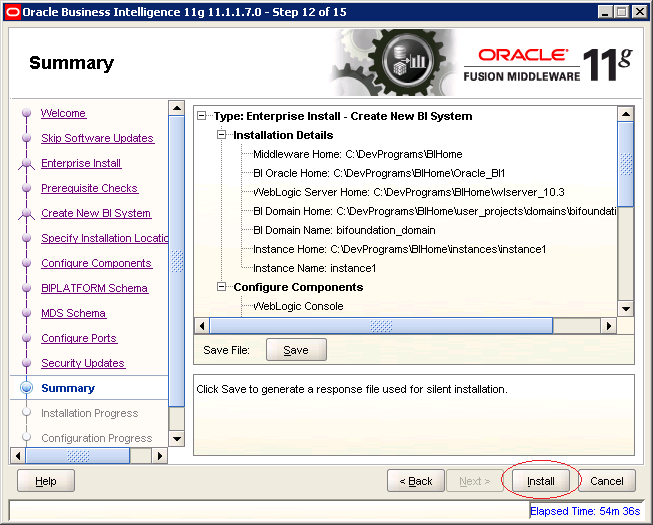This screenshot has width=653, height=525.
Task: Click step list scroll up arrow
Action: 177,108
